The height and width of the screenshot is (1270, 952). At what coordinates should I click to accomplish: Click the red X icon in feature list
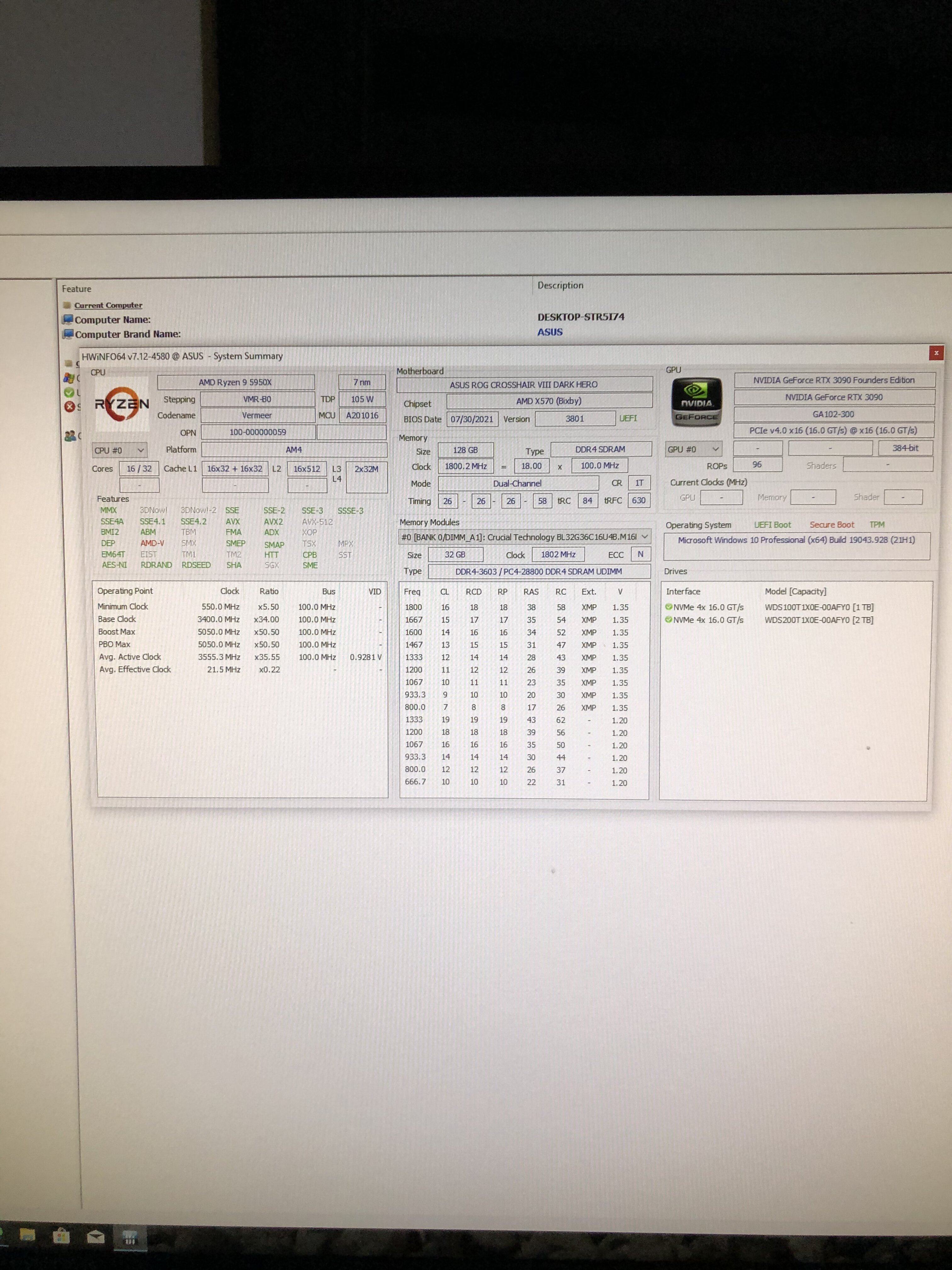pyautogui.click(x=70, y=407)
